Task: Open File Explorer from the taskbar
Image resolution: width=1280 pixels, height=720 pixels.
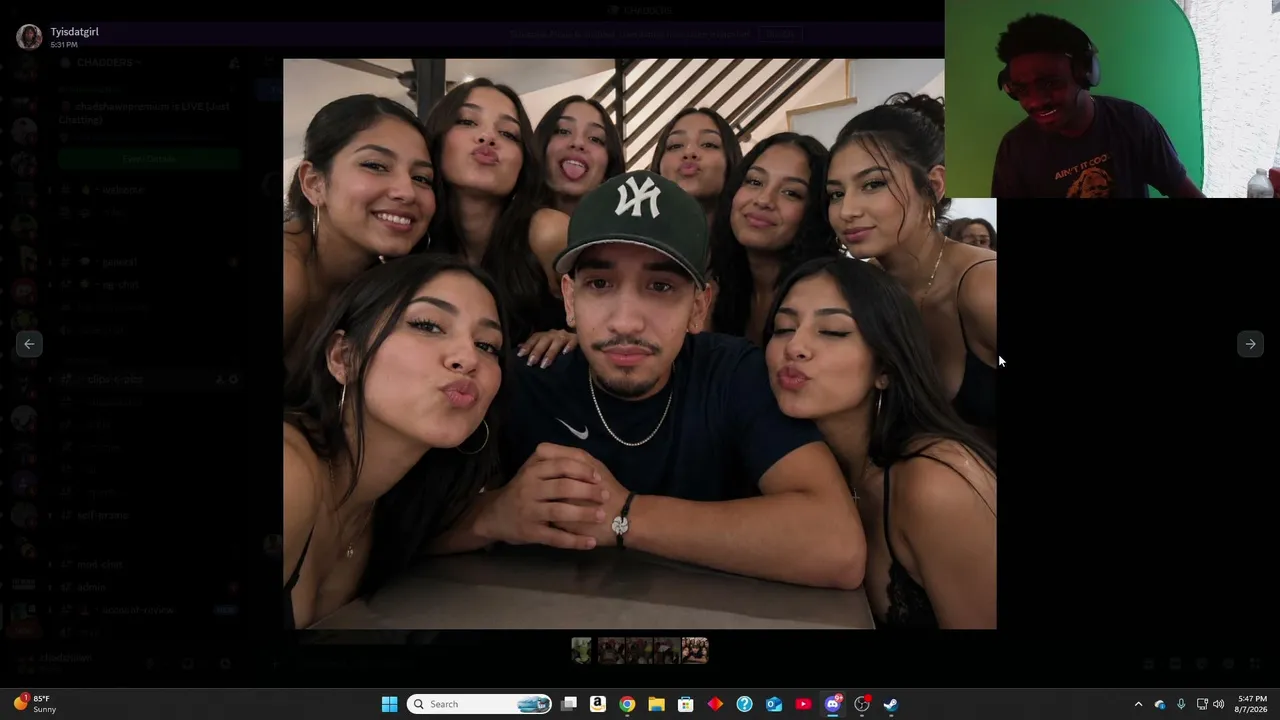Action: (x=656, y=704)
